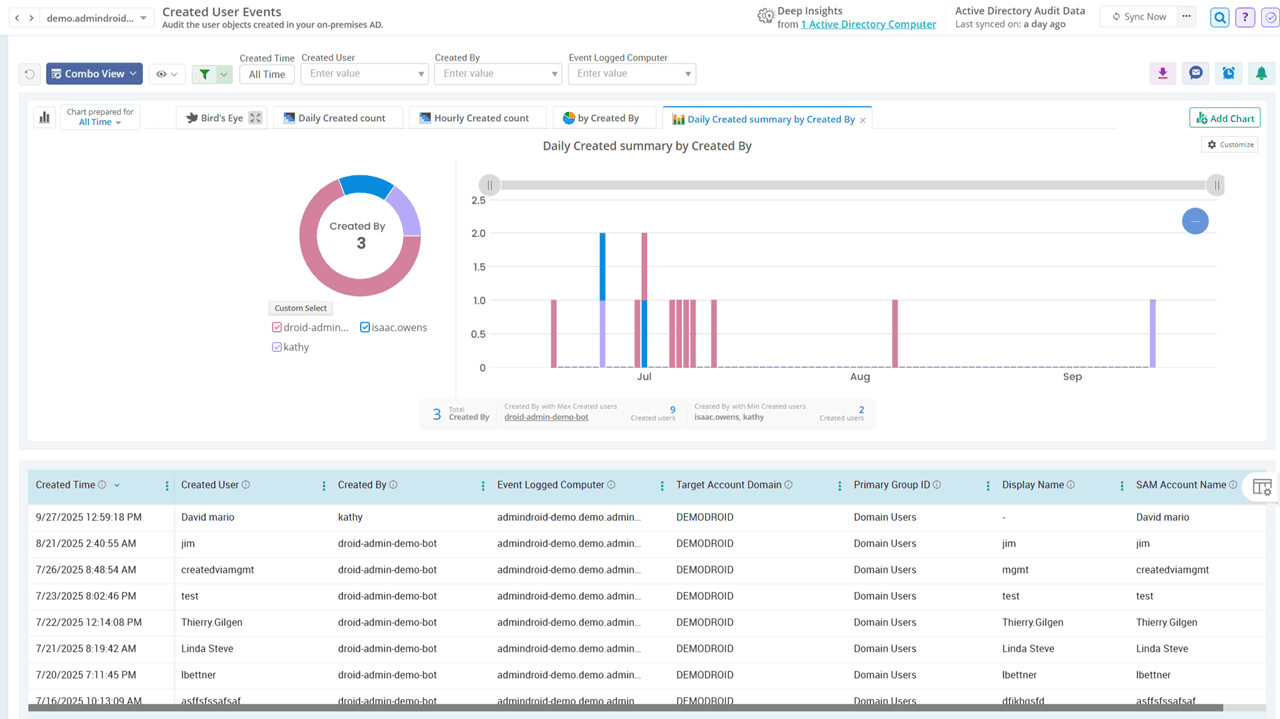1280x719 pixels.
Task: Toggle the isaac.owens legend checkbox
Action: coord(365,327)
